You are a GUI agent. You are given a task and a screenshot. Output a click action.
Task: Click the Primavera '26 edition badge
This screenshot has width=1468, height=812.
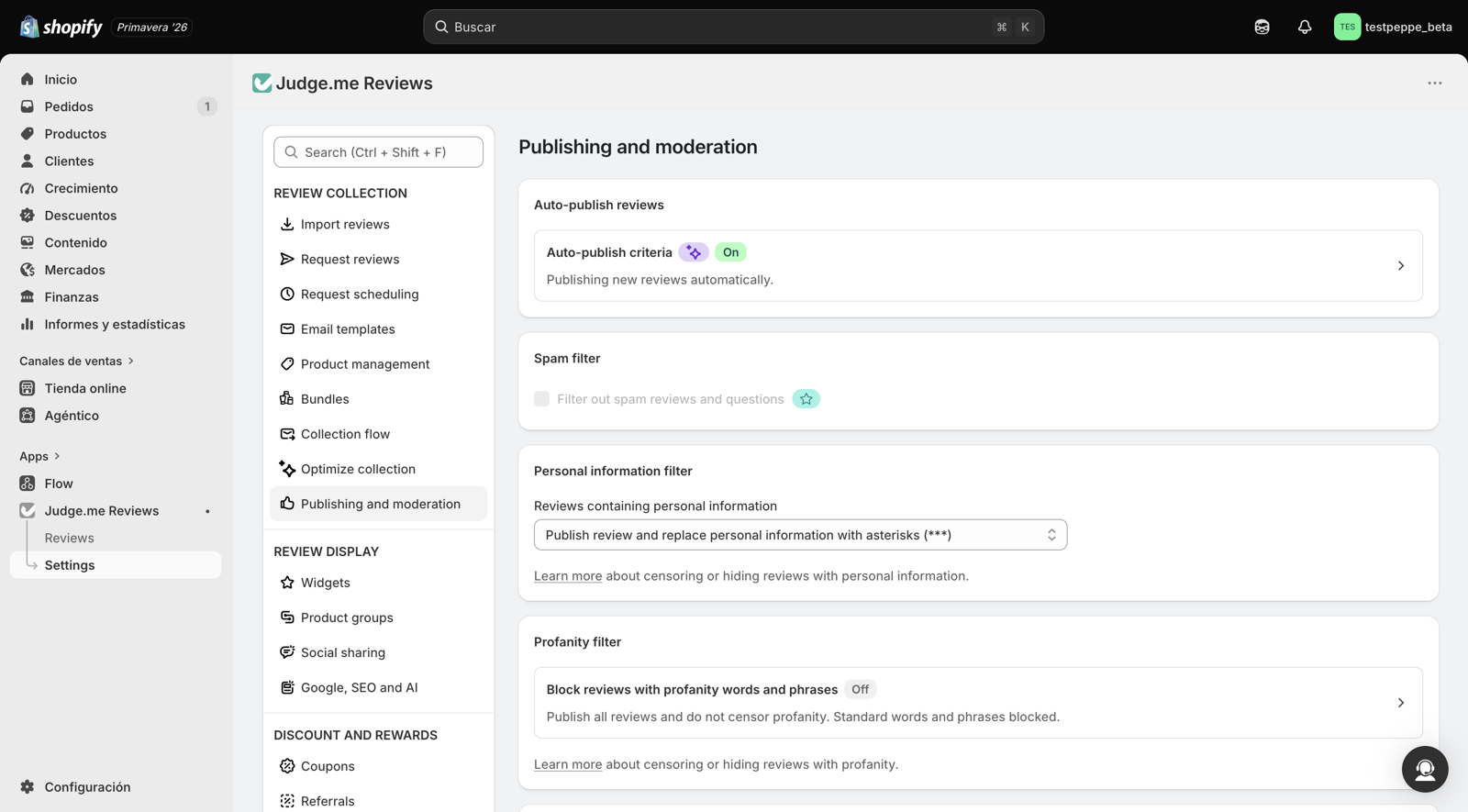(152, 27)
